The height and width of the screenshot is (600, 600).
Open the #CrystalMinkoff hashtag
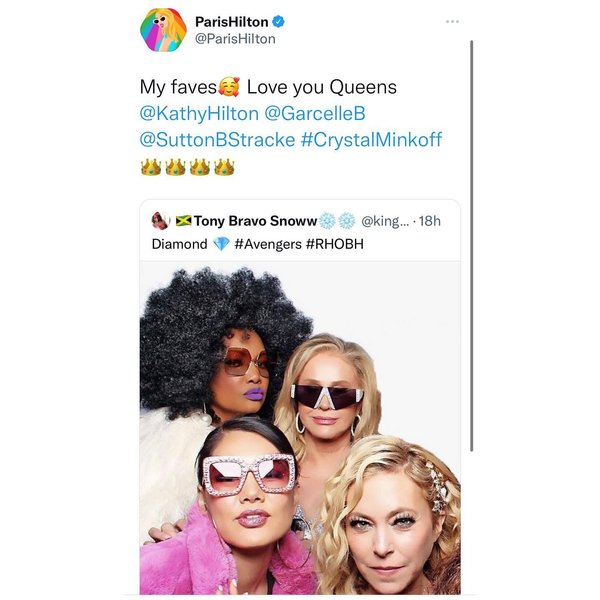(x=371, y=140)
